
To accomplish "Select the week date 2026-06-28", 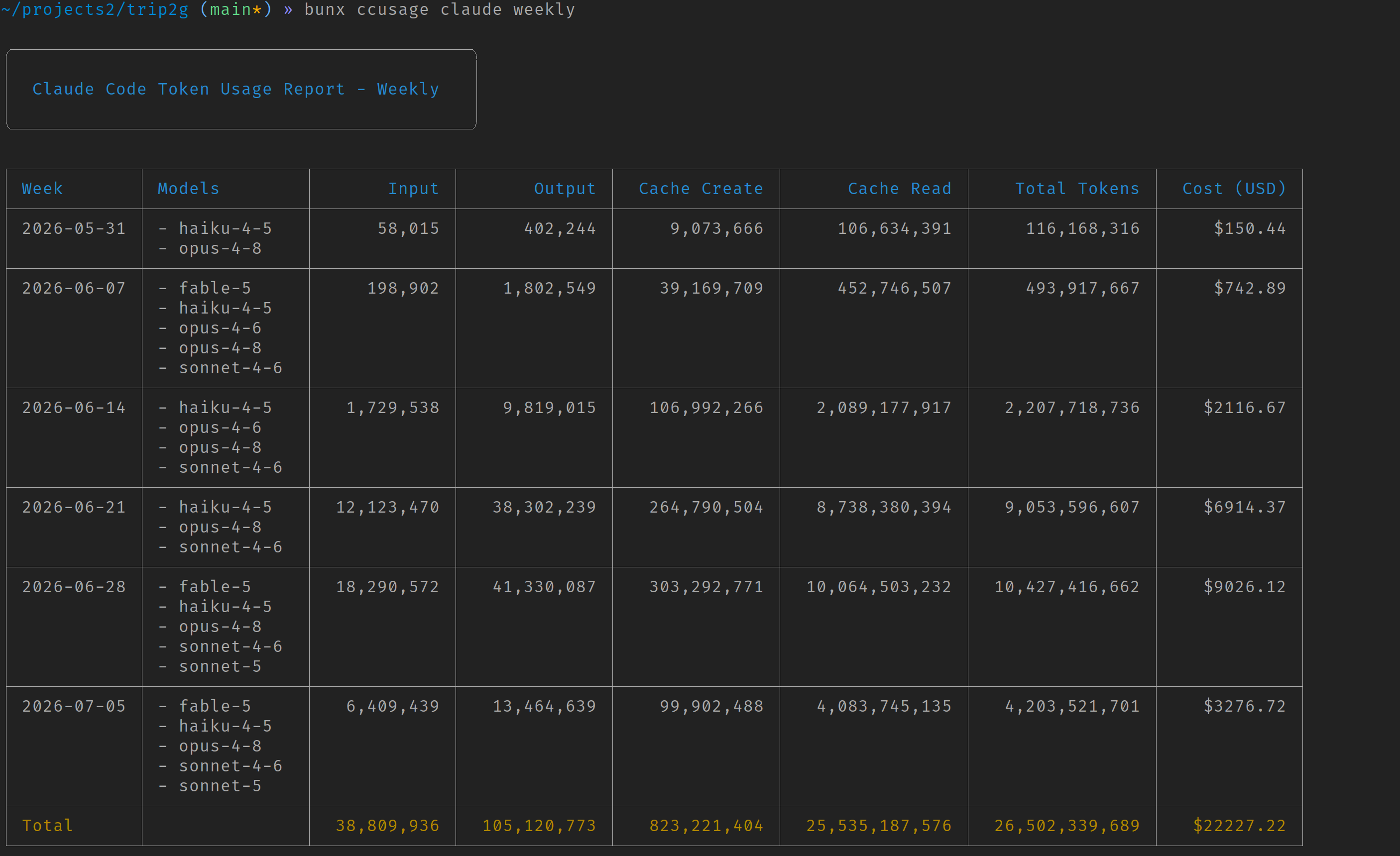I will pyautogui.click(x=74, y=586).
